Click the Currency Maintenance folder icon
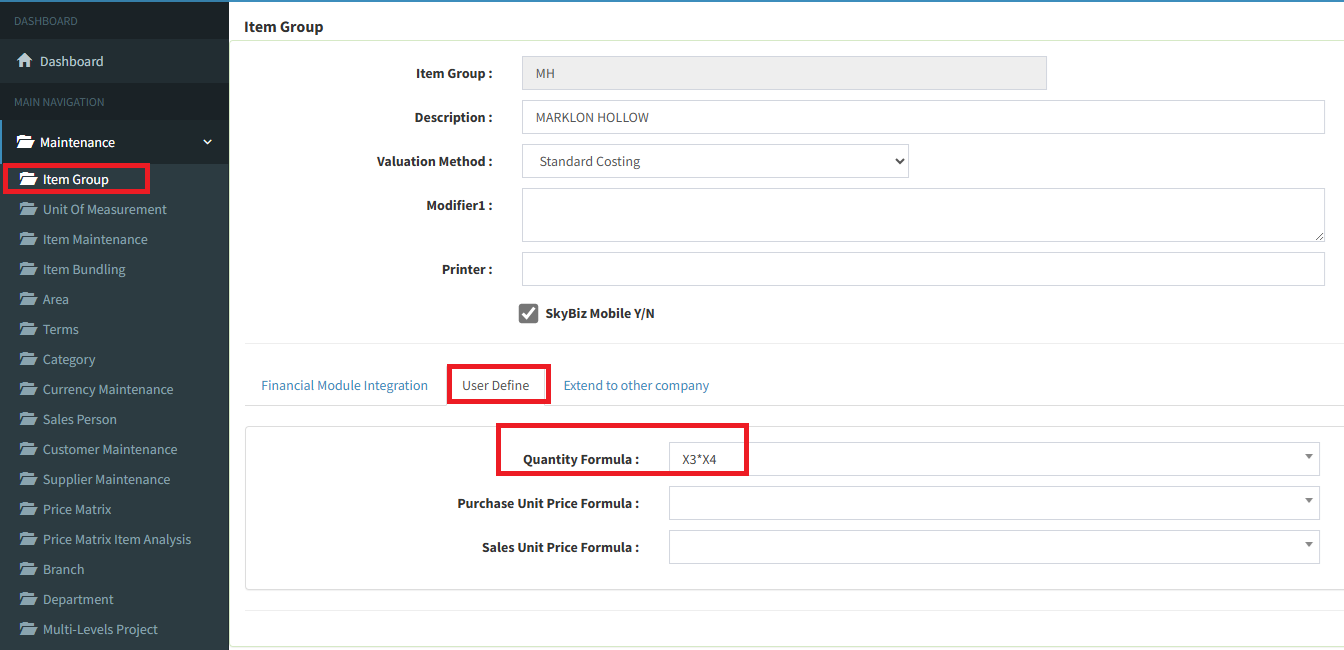Screen dimensions: 1344x650 pos(28,389)
